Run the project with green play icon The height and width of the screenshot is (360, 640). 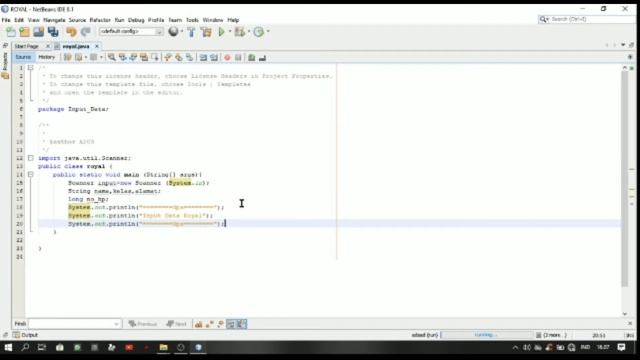tap(222, 31)
